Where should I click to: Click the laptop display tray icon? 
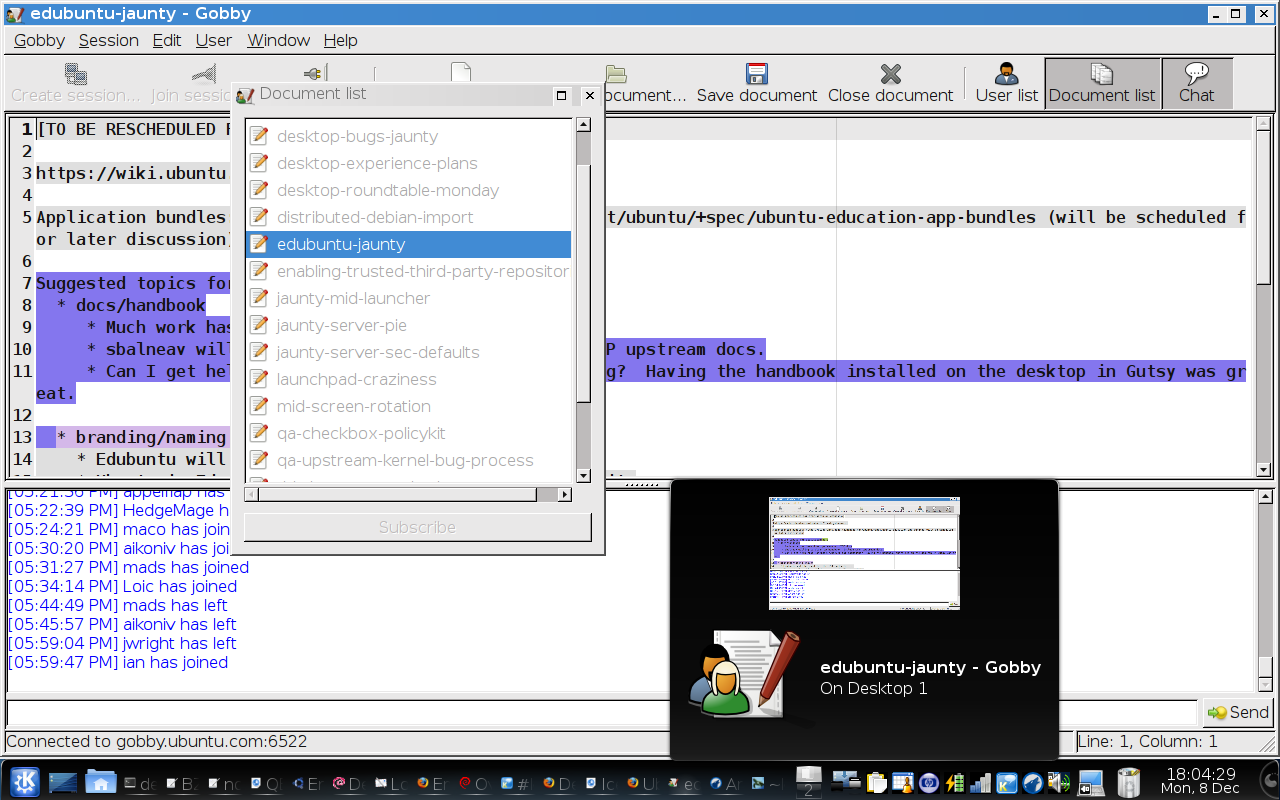pos(1091,783)
